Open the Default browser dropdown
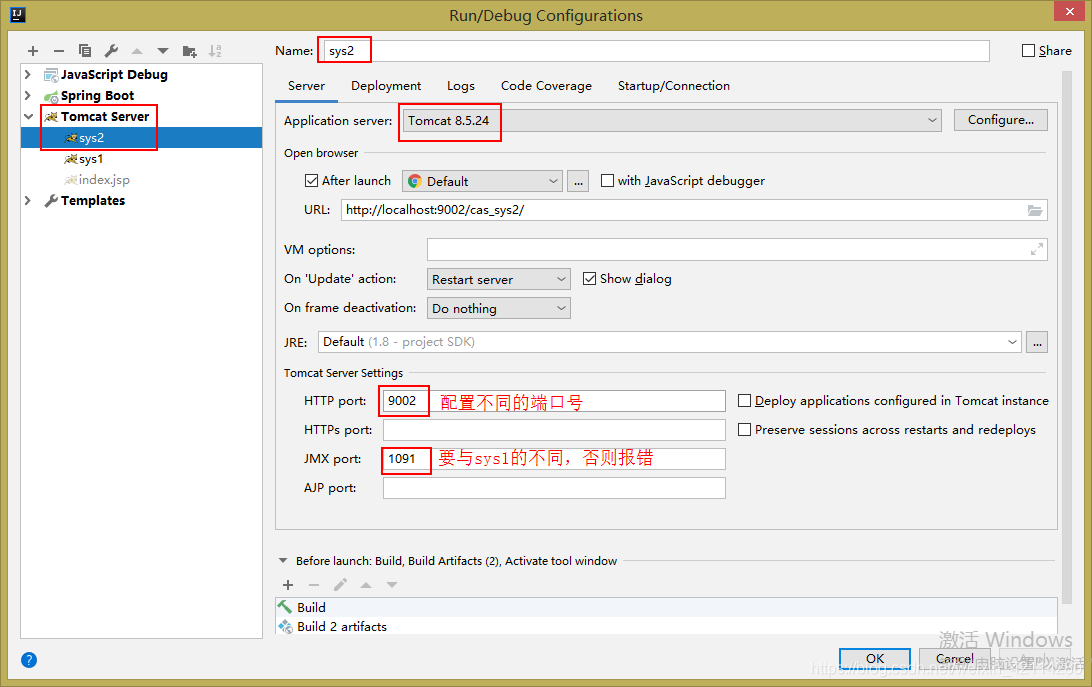Viewport: 1092px width, 687px height. tap(482, 181)
